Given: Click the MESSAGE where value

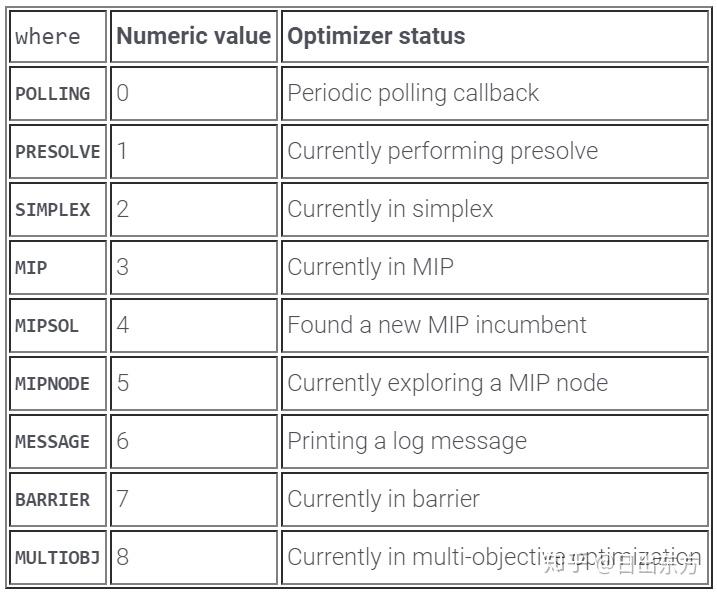Looking at the screenshot, I should [x=58, y=442].
